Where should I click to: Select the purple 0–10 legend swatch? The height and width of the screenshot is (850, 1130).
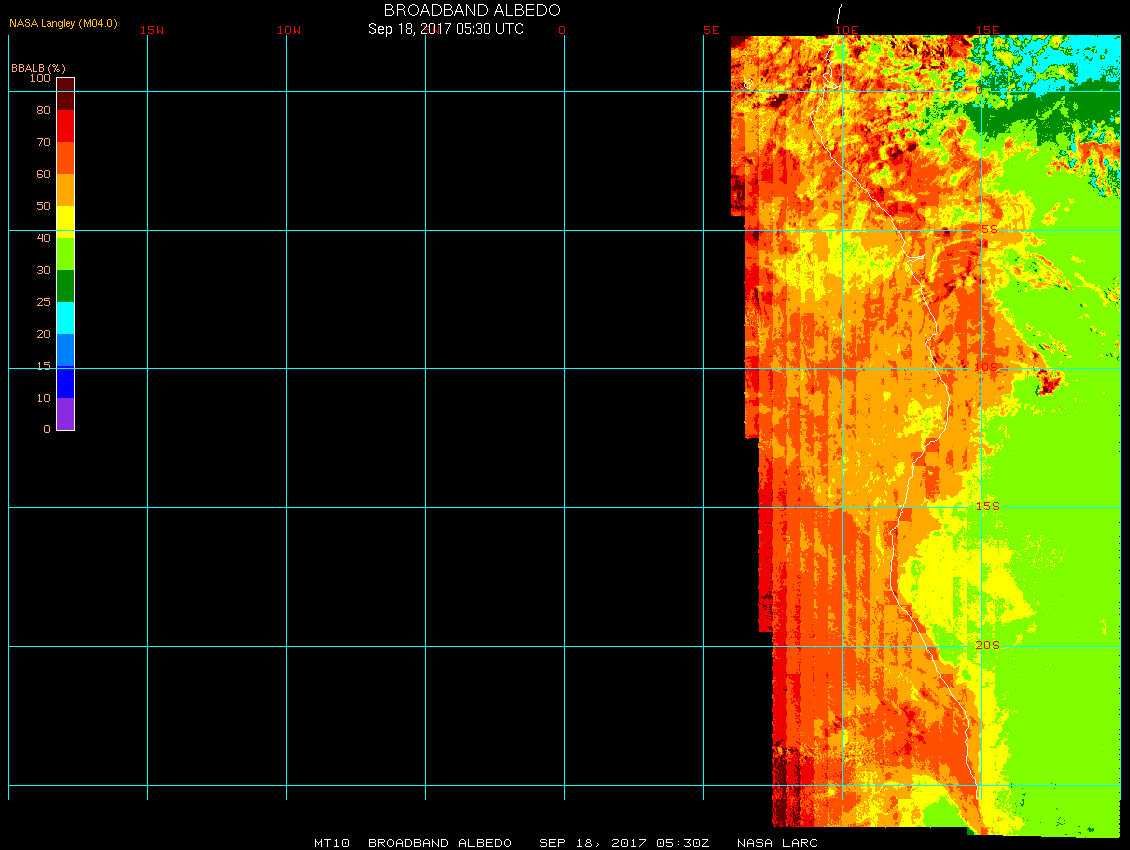pyautogui.click(x=66, y=414)
